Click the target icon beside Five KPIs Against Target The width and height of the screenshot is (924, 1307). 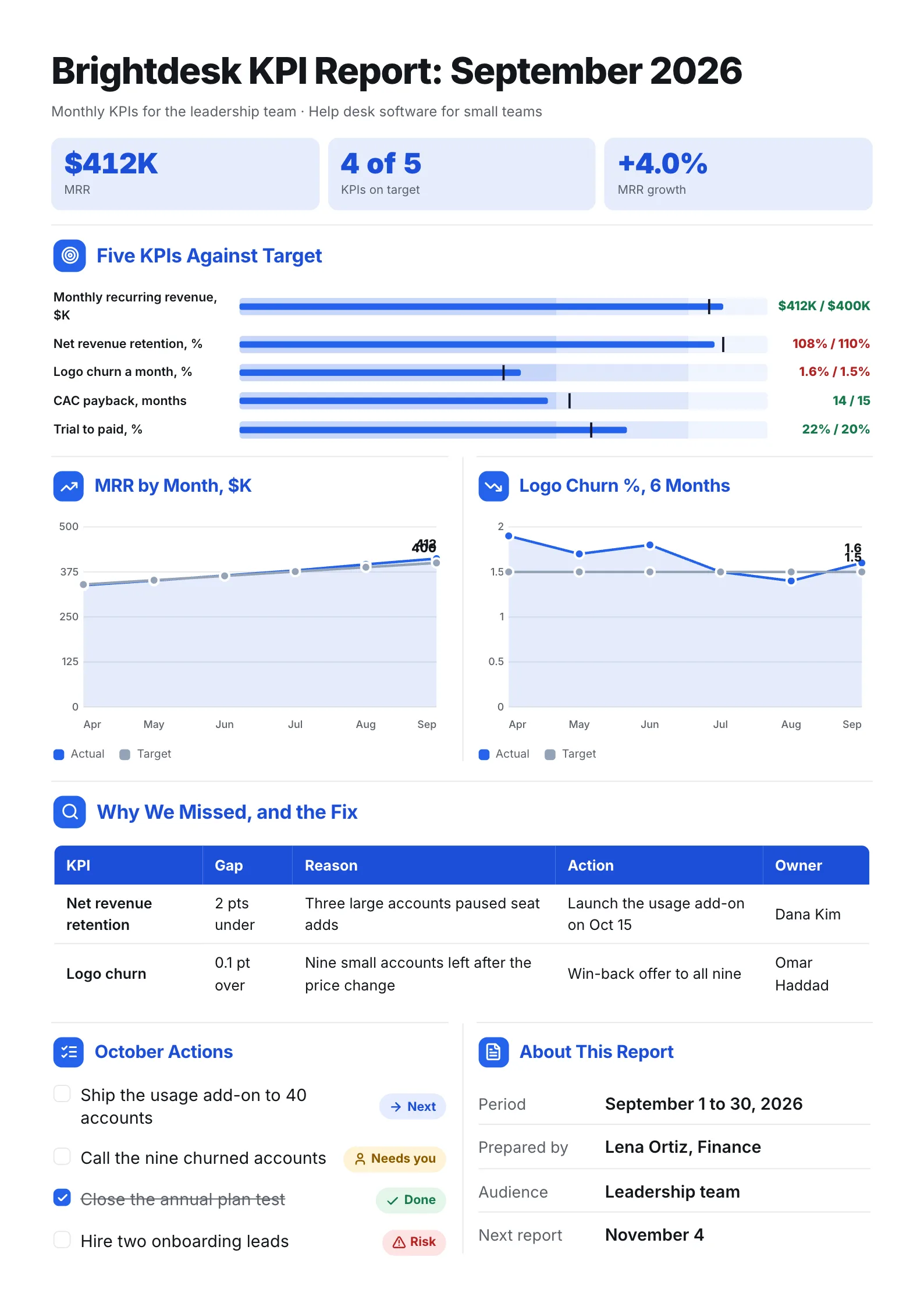(x=70, y=255)
